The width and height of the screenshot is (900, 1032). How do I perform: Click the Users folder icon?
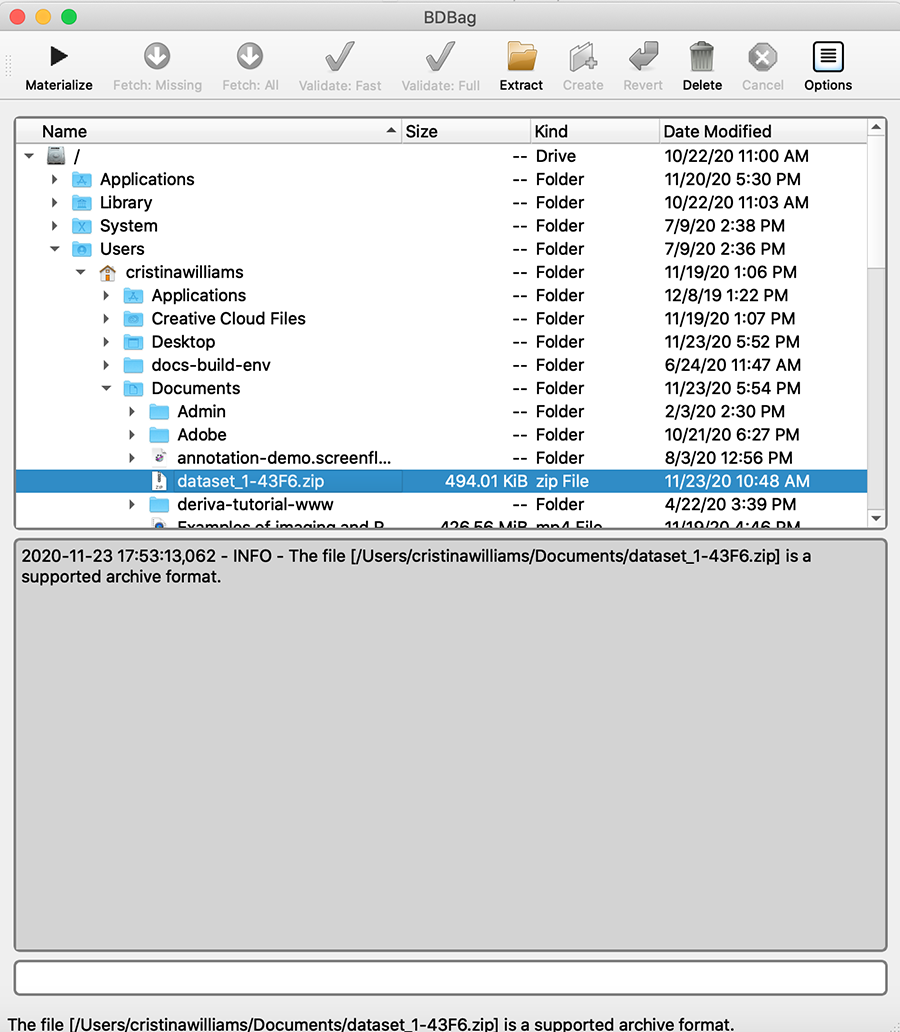coord(82,249)
